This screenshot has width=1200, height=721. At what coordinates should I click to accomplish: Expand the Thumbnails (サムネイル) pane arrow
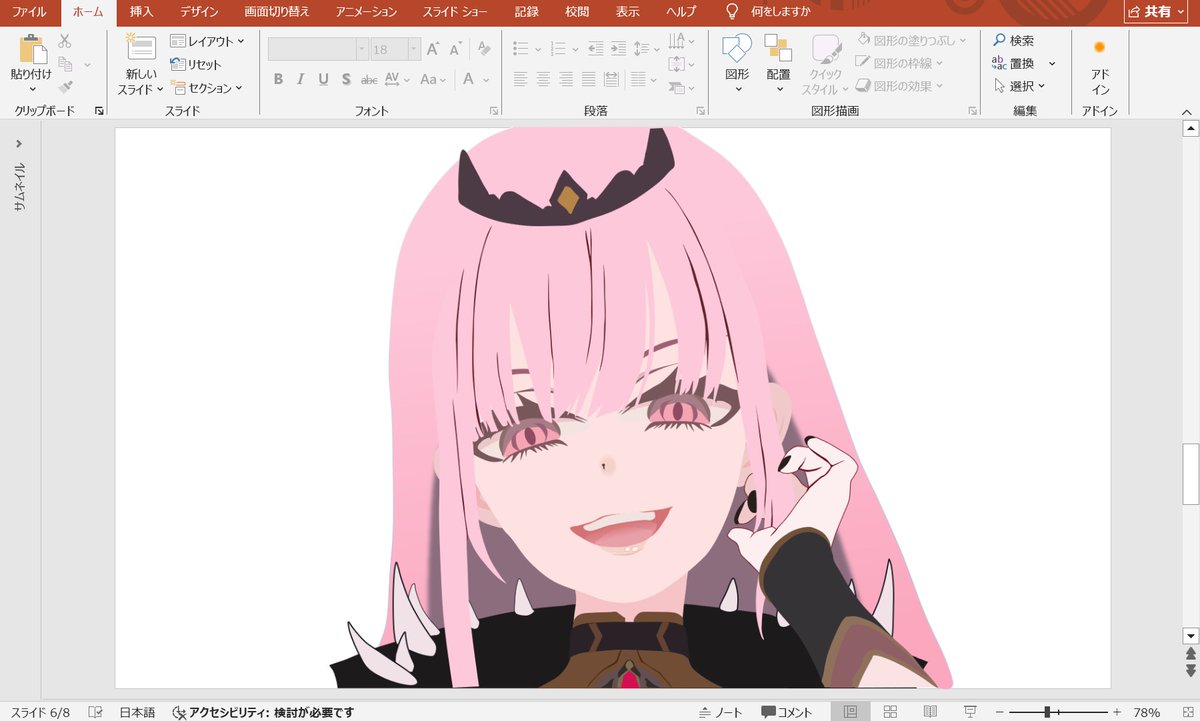[19, 143]
